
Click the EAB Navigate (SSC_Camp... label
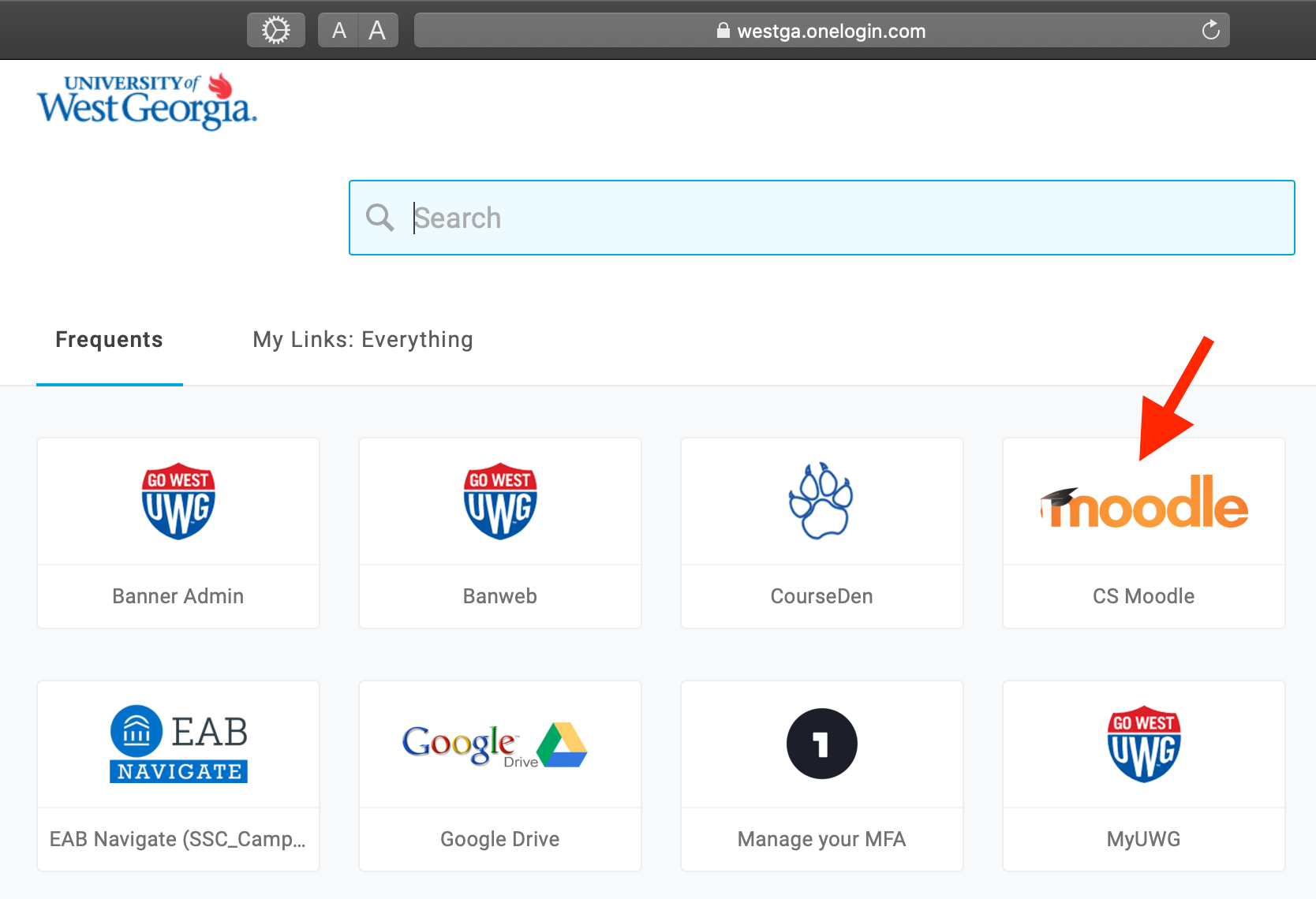[x=178, y=839]
